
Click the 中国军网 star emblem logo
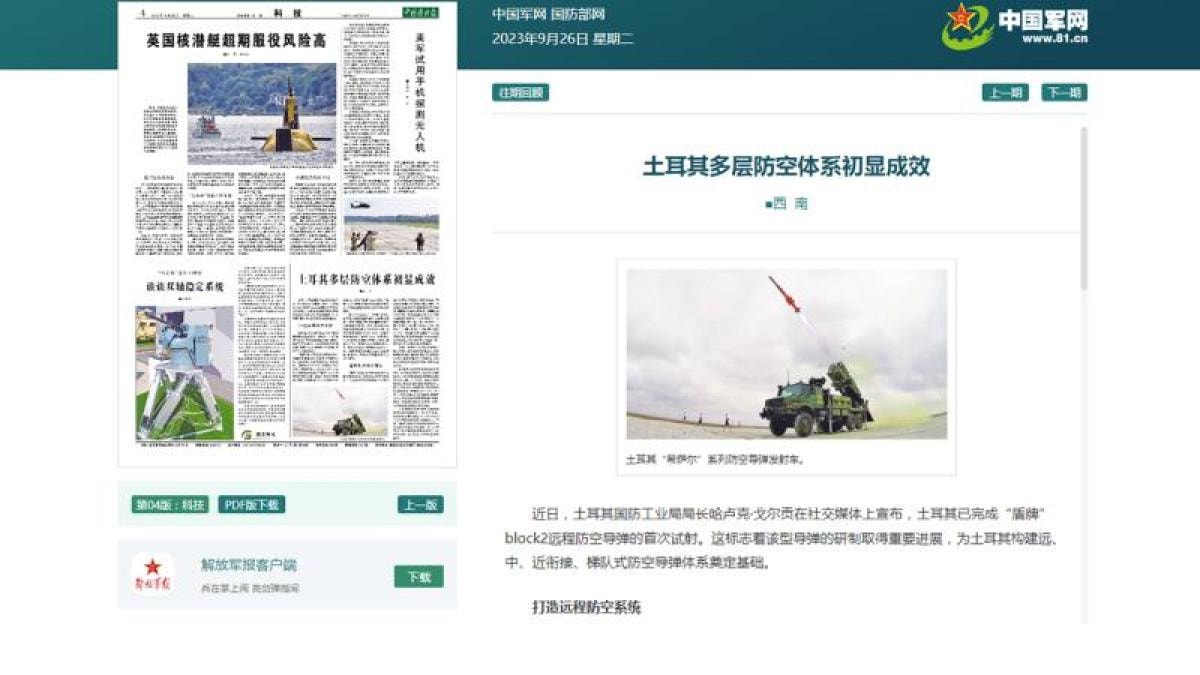(x=962, y=25)
